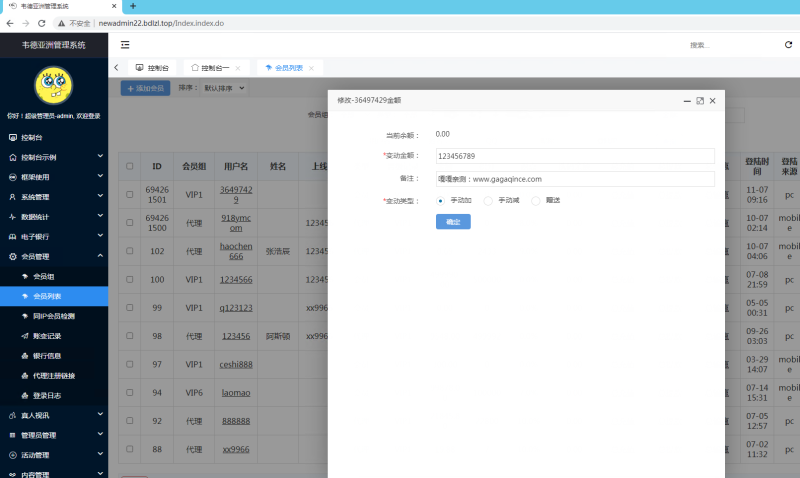Open 登录日志 in sidebar submenu
This screenshot has height=478, width=800.
coord(54,396)
